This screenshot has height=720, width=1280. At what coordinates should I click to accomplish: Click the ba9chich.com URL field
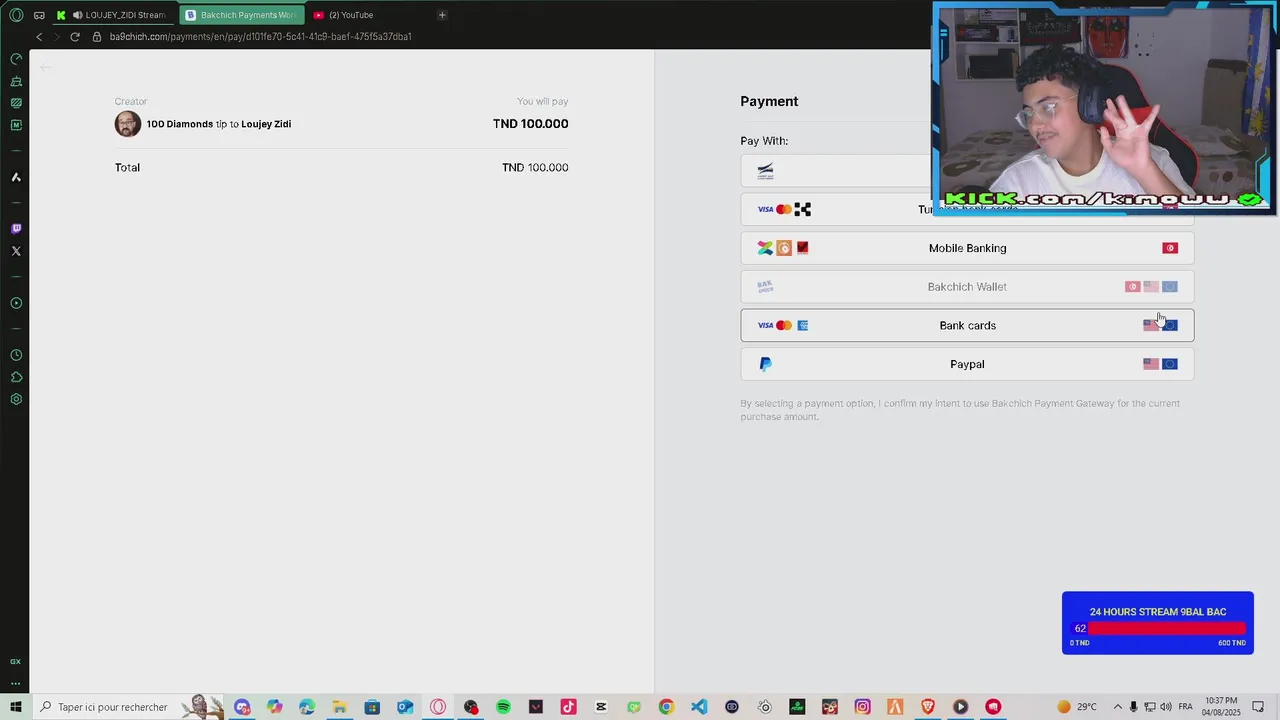point(261,37)
